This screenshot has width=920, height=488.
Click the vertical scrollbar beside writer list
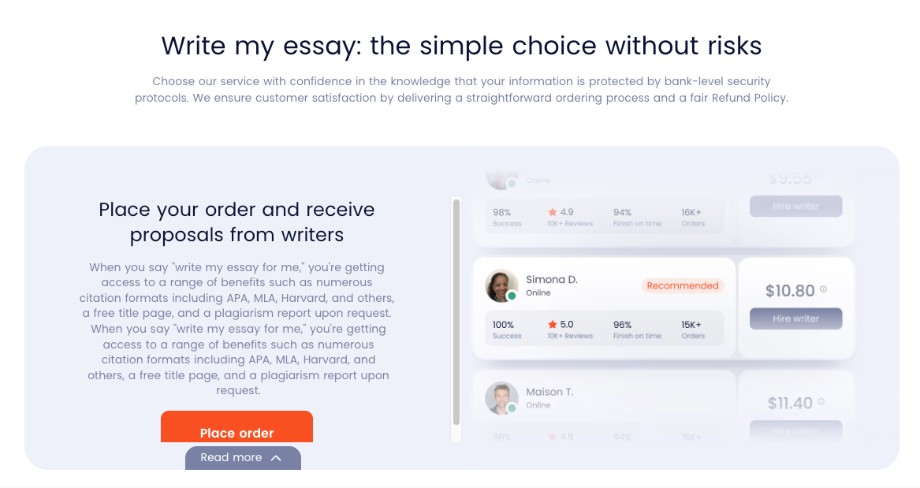pyautogui.click(x=456, y=311)
